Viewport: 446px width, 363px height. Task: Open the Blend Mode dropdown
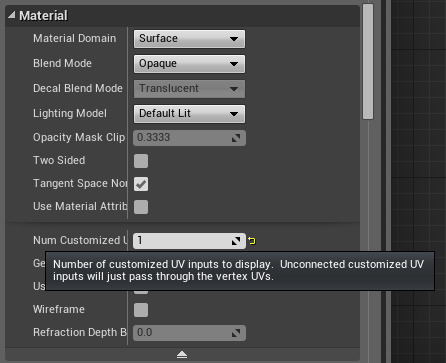click(x=189, y=64)
